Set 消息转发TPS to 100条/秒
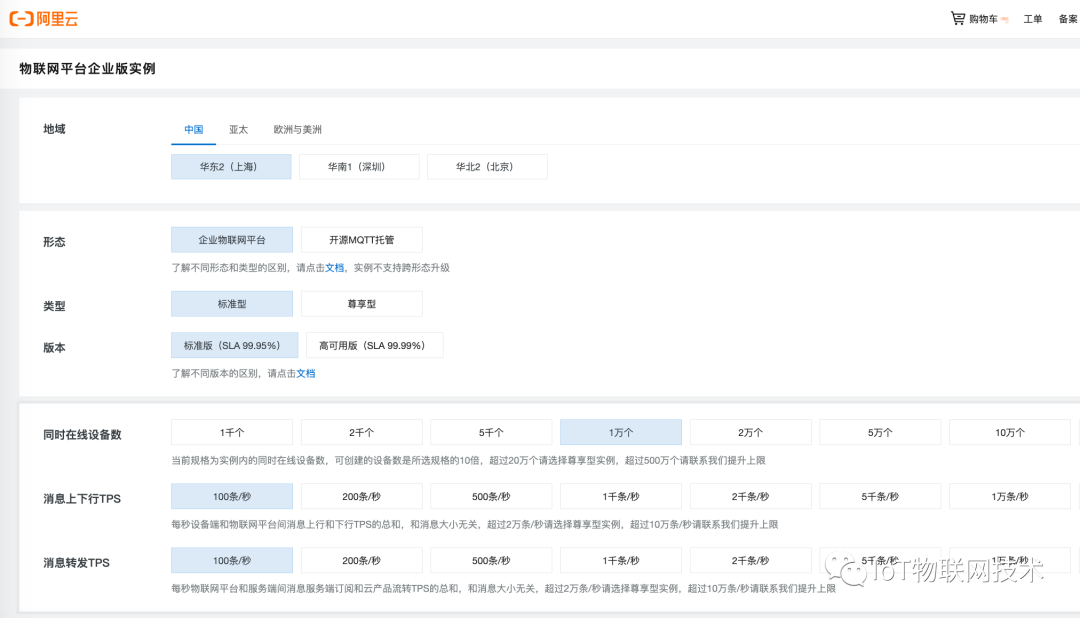1080x618 pixels. [232, 560]
